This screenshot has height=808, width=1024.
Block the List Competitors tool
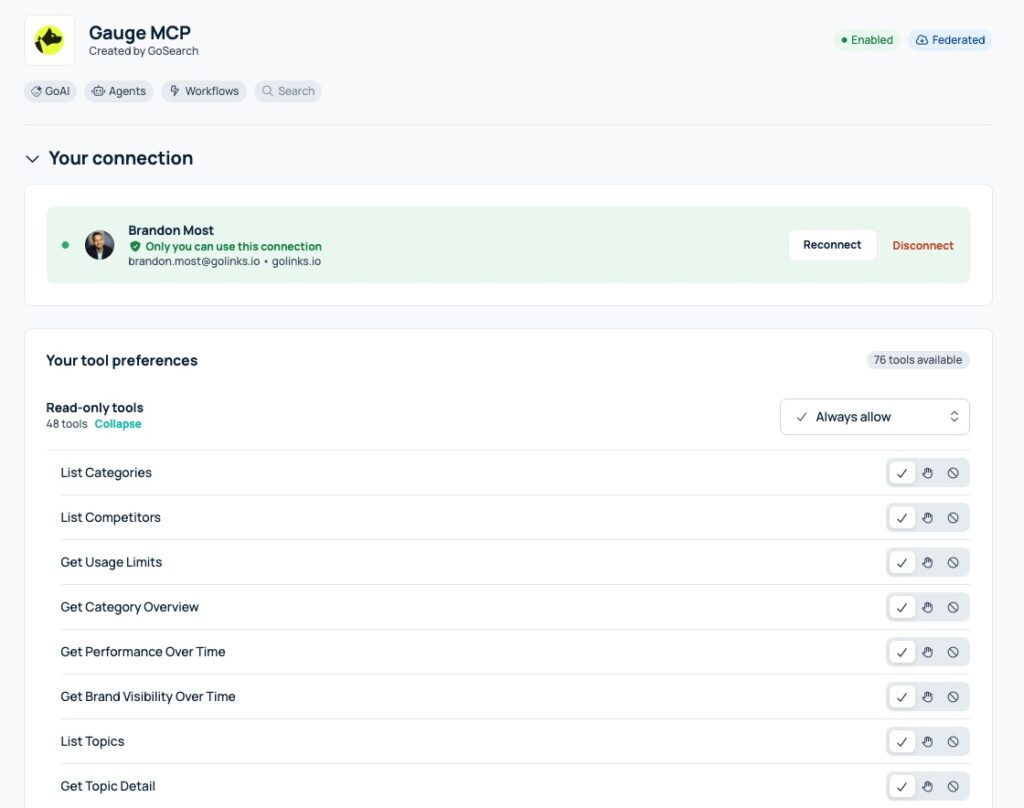[x=953, y=518]
